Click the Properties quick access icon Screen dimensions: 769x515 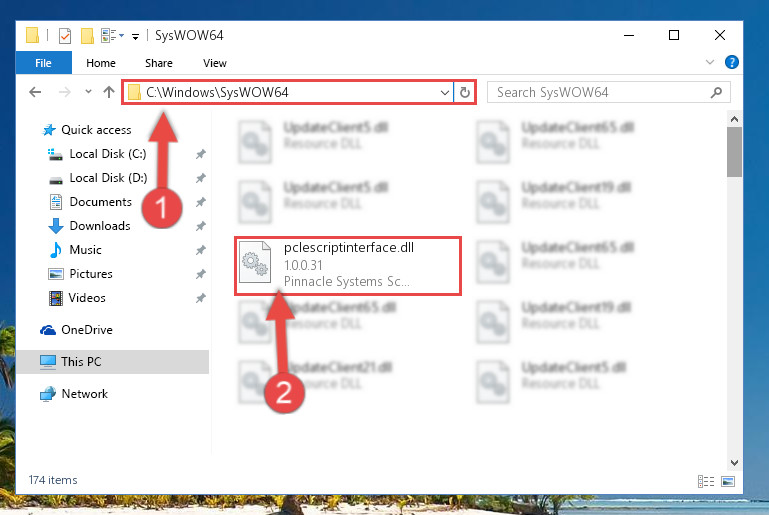click(65, 35)
